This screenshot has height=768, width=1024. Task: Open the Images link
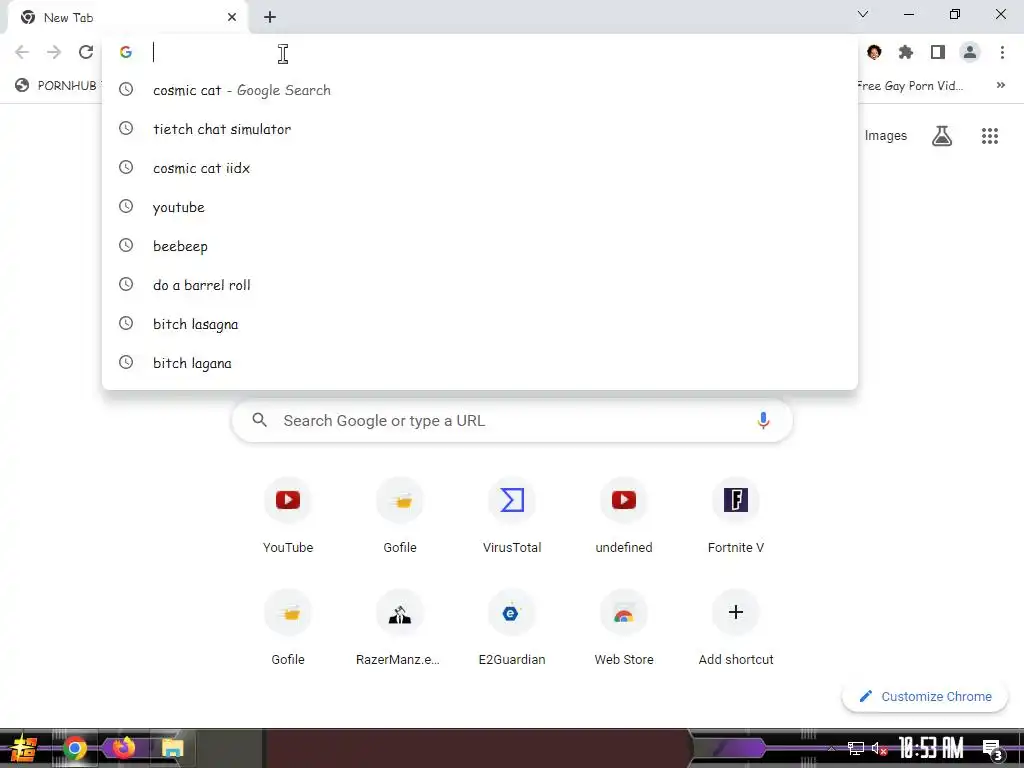coord(886,136)
